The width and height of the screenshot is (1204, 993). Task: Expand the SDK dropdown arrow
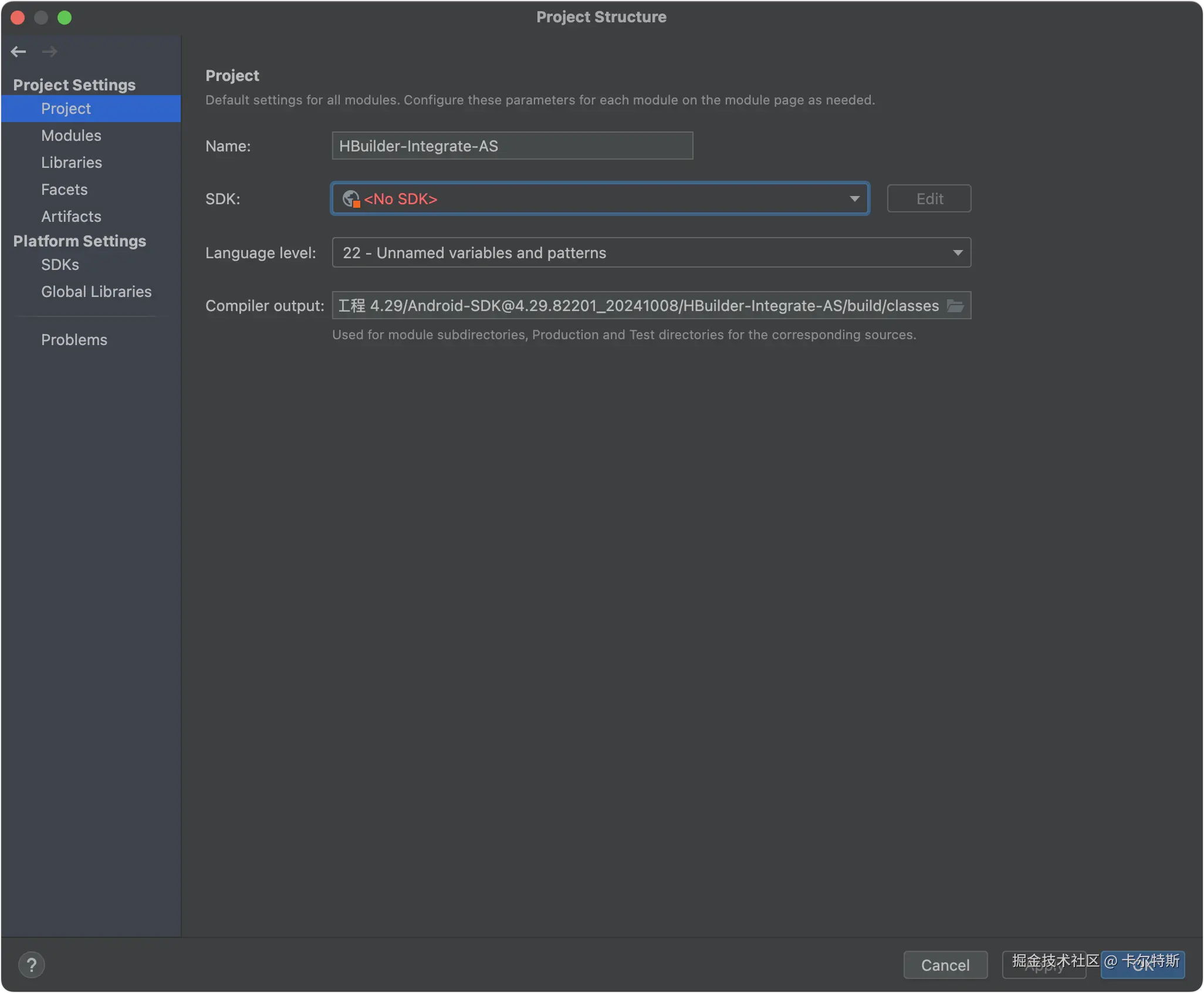point(854,199)
